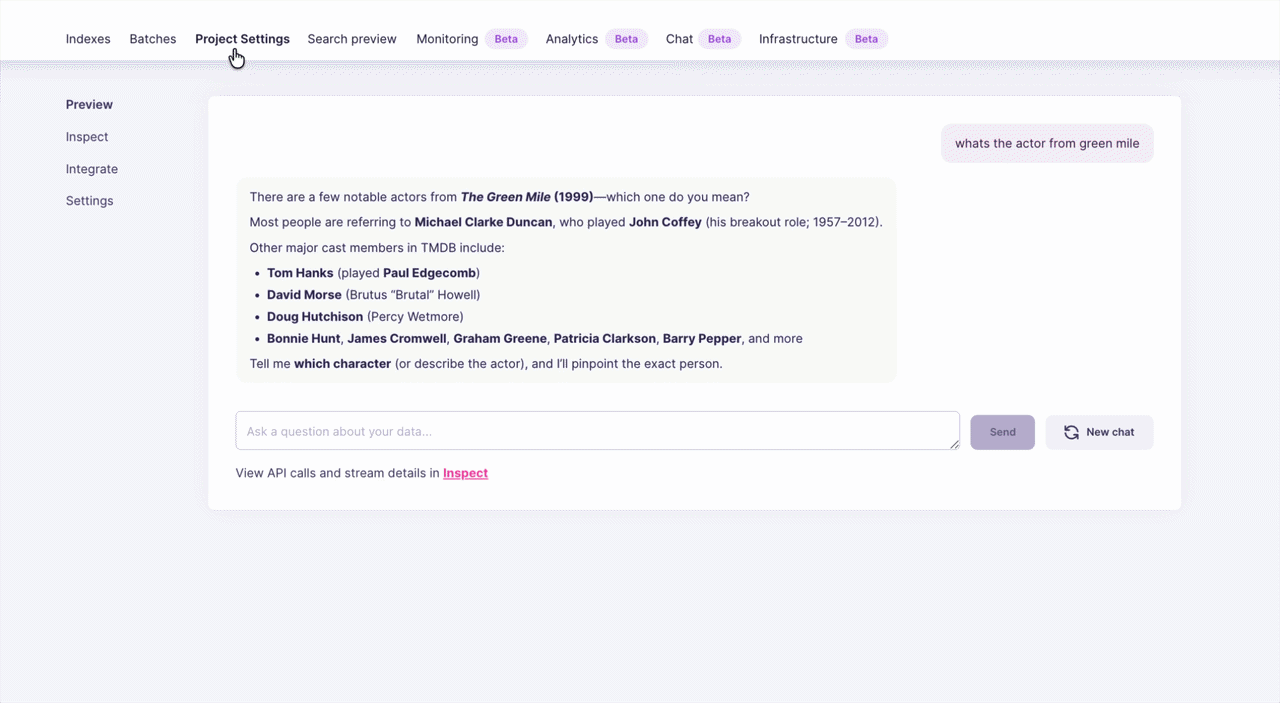This screenshot has width=1280, height=703.
Task: Follow the Inspect hyperlink below the input
Action: pyautogui.click(x=465, y=473)
